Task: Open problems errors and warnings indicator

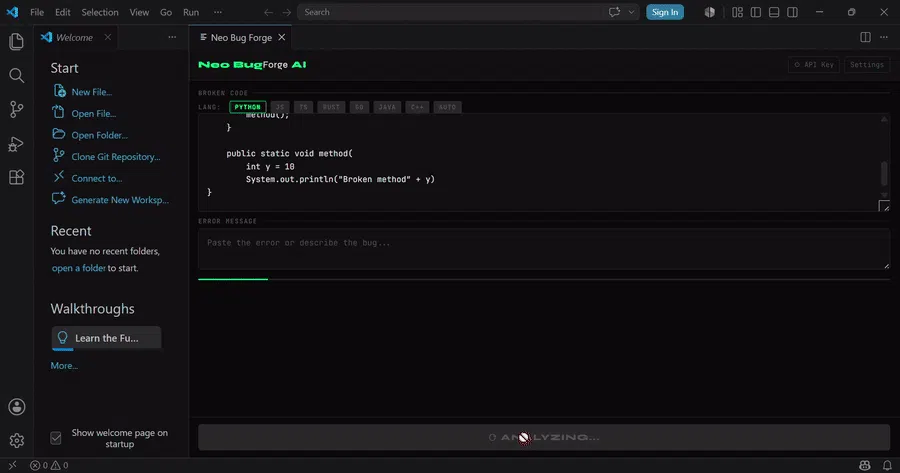Action: coord(49,466)
